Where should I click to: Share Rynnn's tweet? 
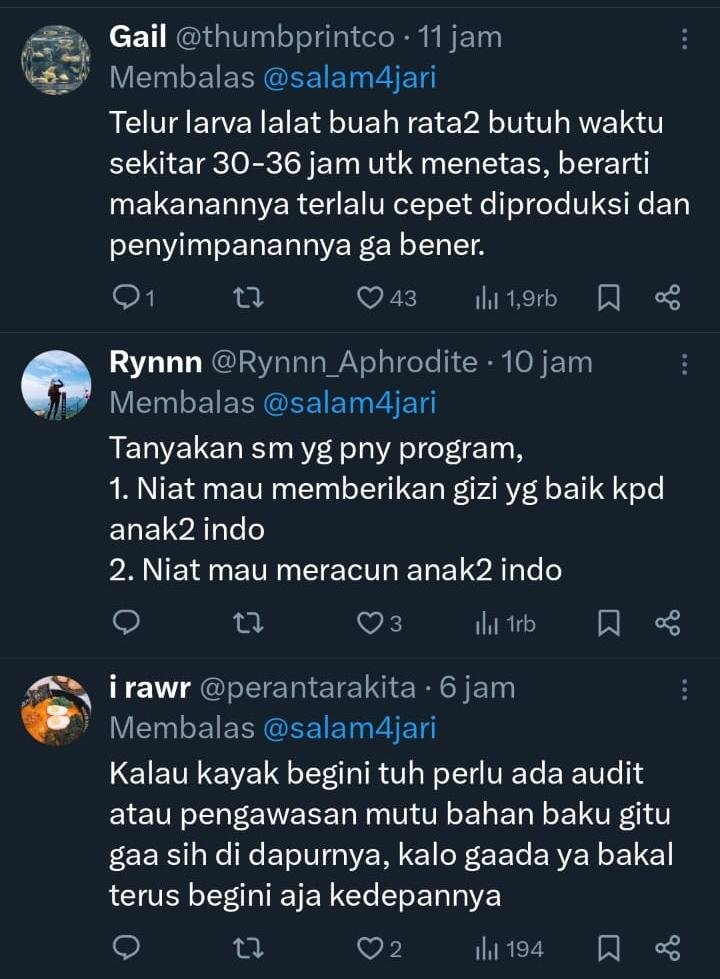[667, 623]
